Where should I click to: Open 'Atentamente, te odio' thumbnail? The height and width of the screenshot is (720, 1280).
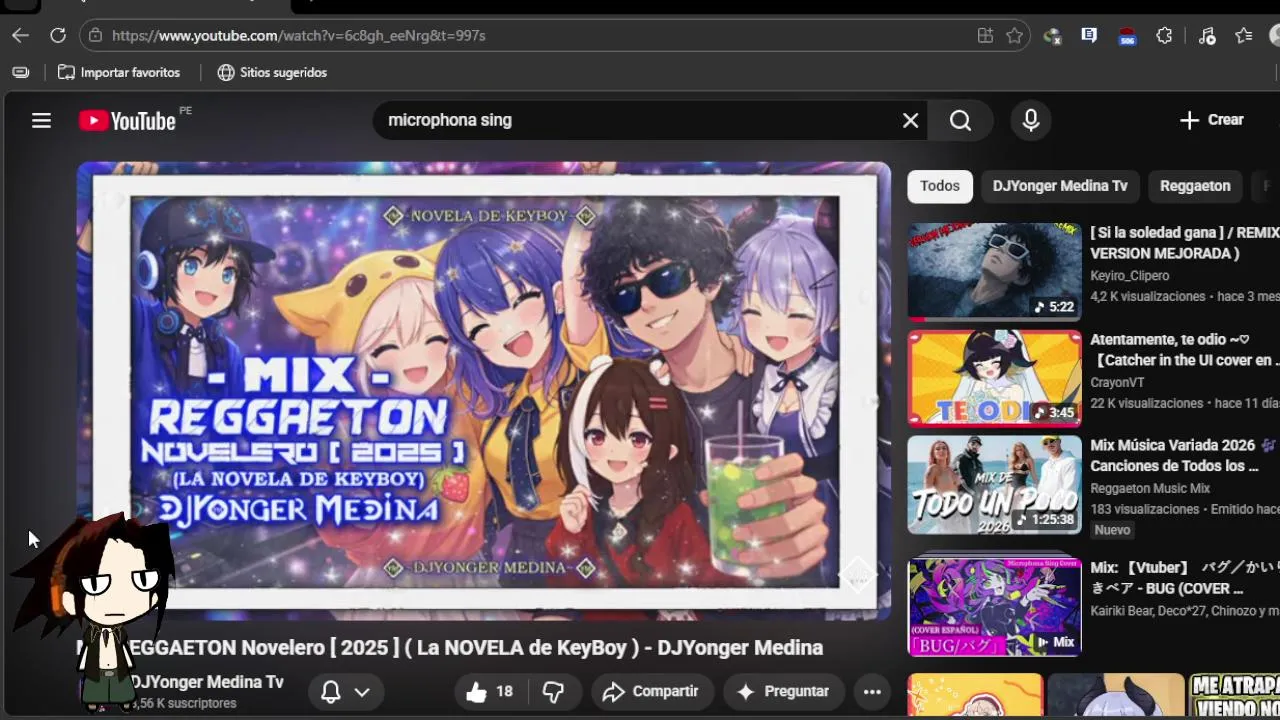[994, 378]
